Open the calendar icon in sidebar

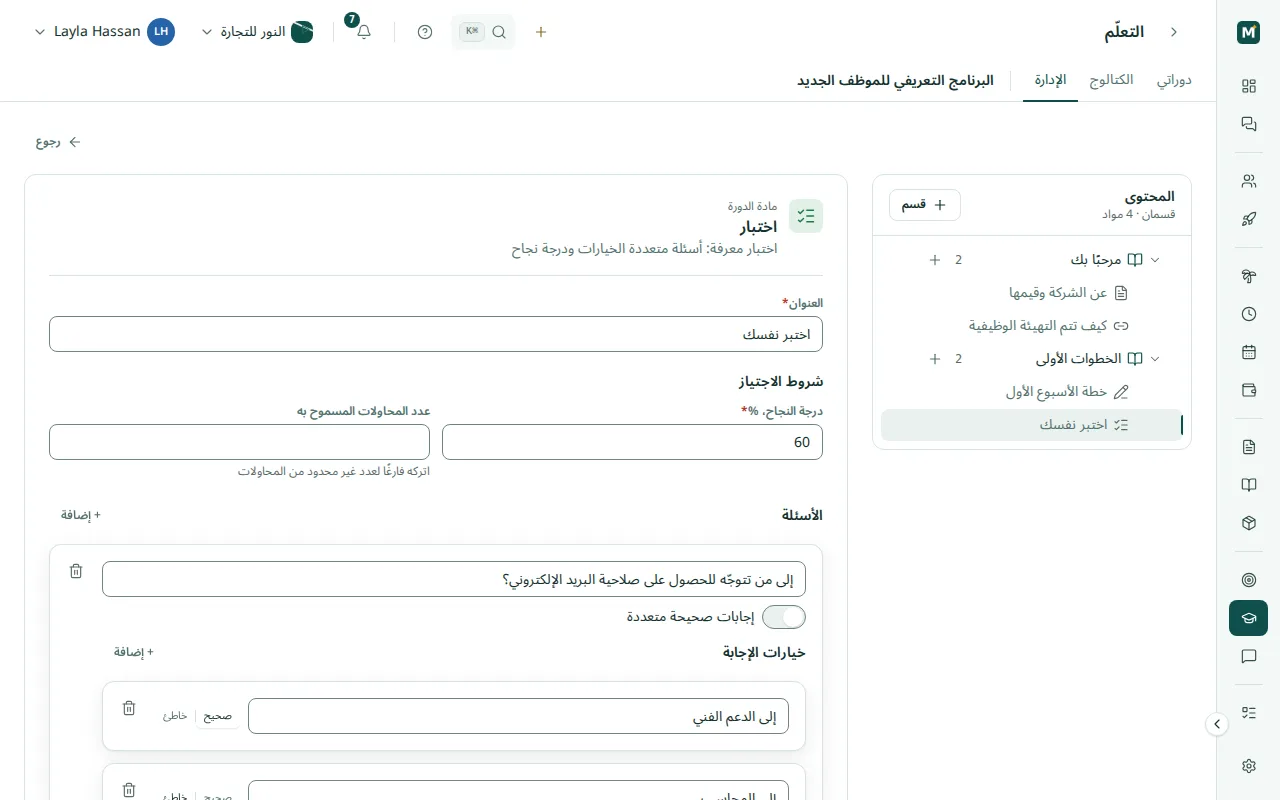[1248, 352]
